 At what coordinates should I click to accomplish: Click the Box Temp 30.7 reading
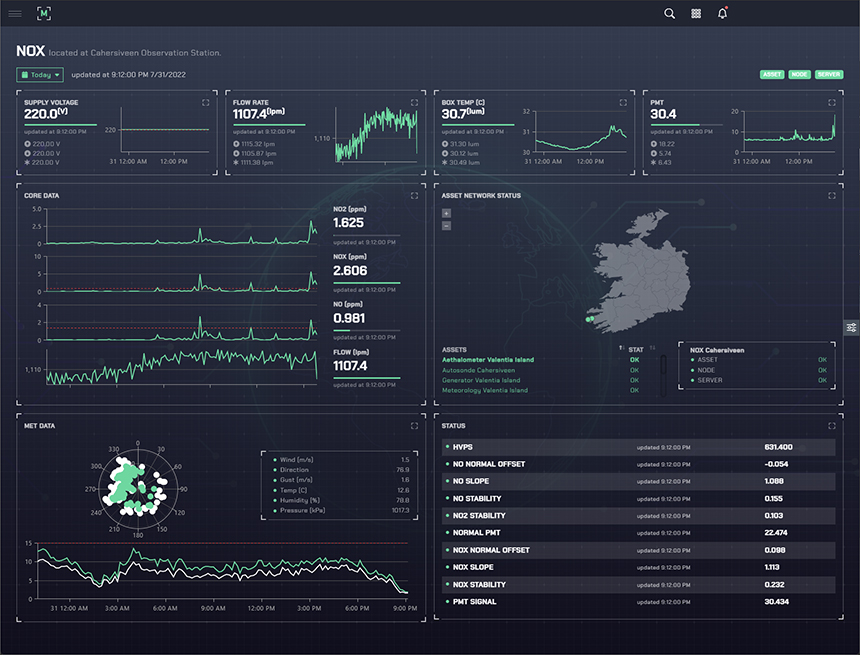(x=463, y=114)
